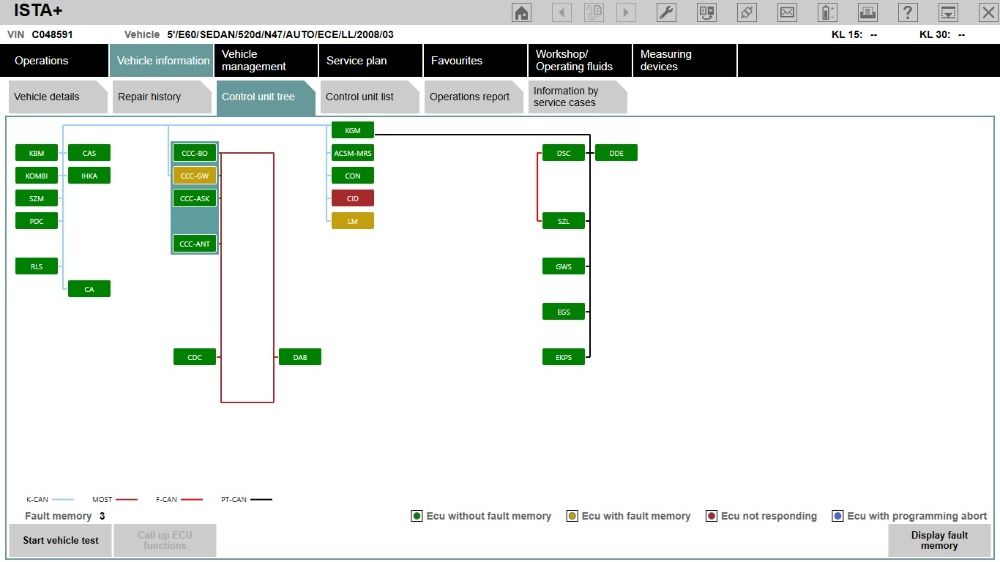Click red 'Ecu not responding' legend swatch
Image resolution: width=1000 pixels, height=562 pixels.
point(712,516)
